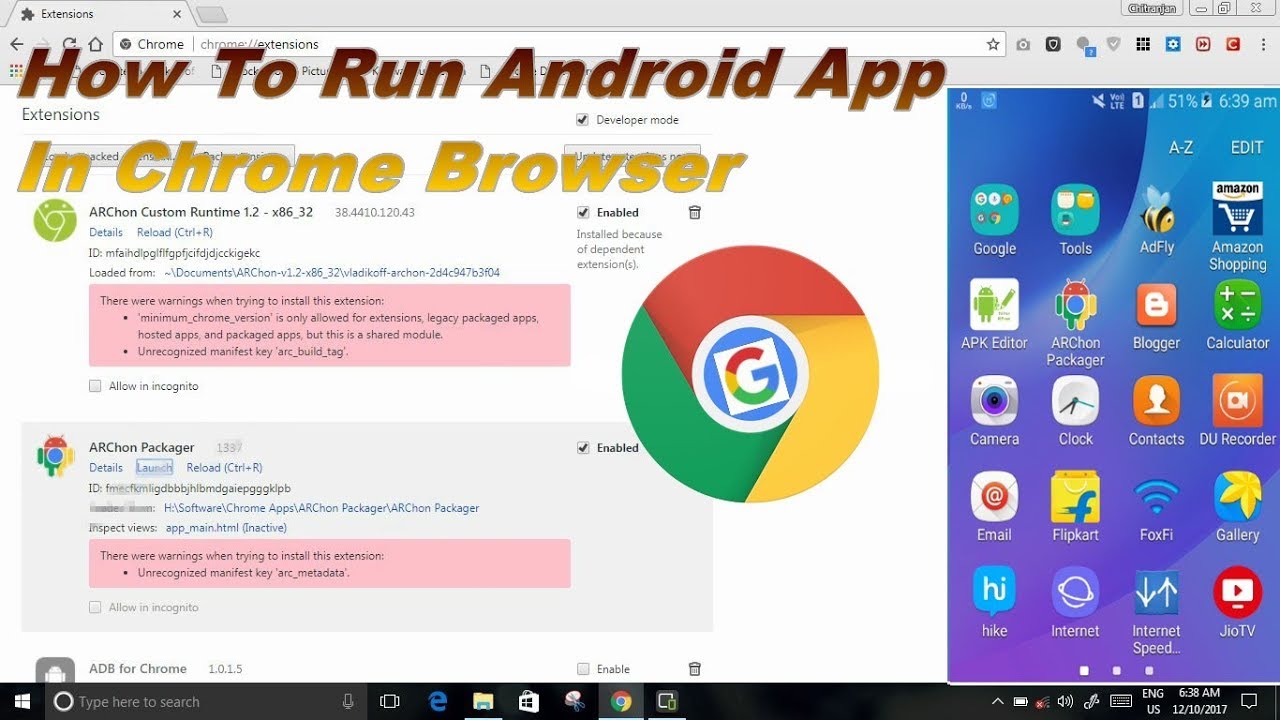Open the volume control in system tray
Image resolution: width=1280 pixels, height=720 pixels.
pos(1065,701)
